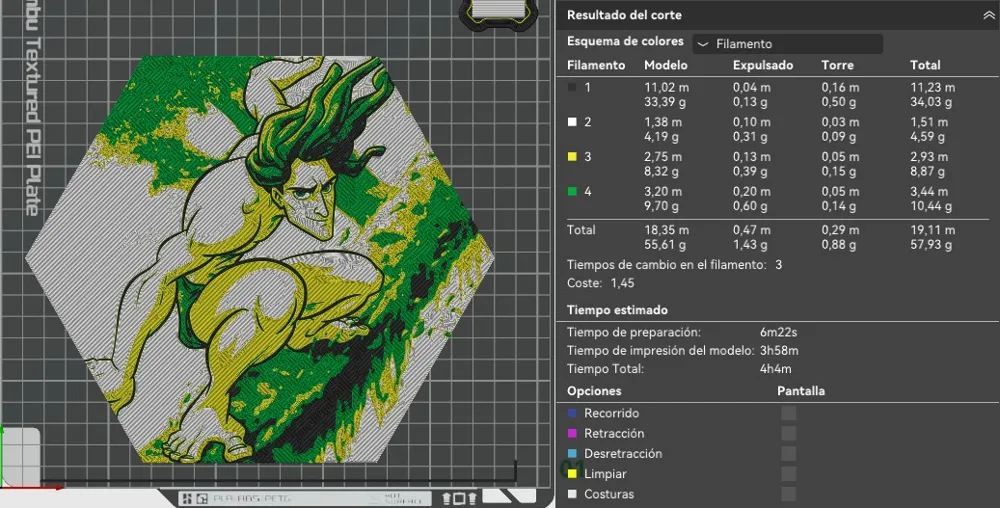Click the Tiempos de cambio en el filamento value

(x=779, y=265)
